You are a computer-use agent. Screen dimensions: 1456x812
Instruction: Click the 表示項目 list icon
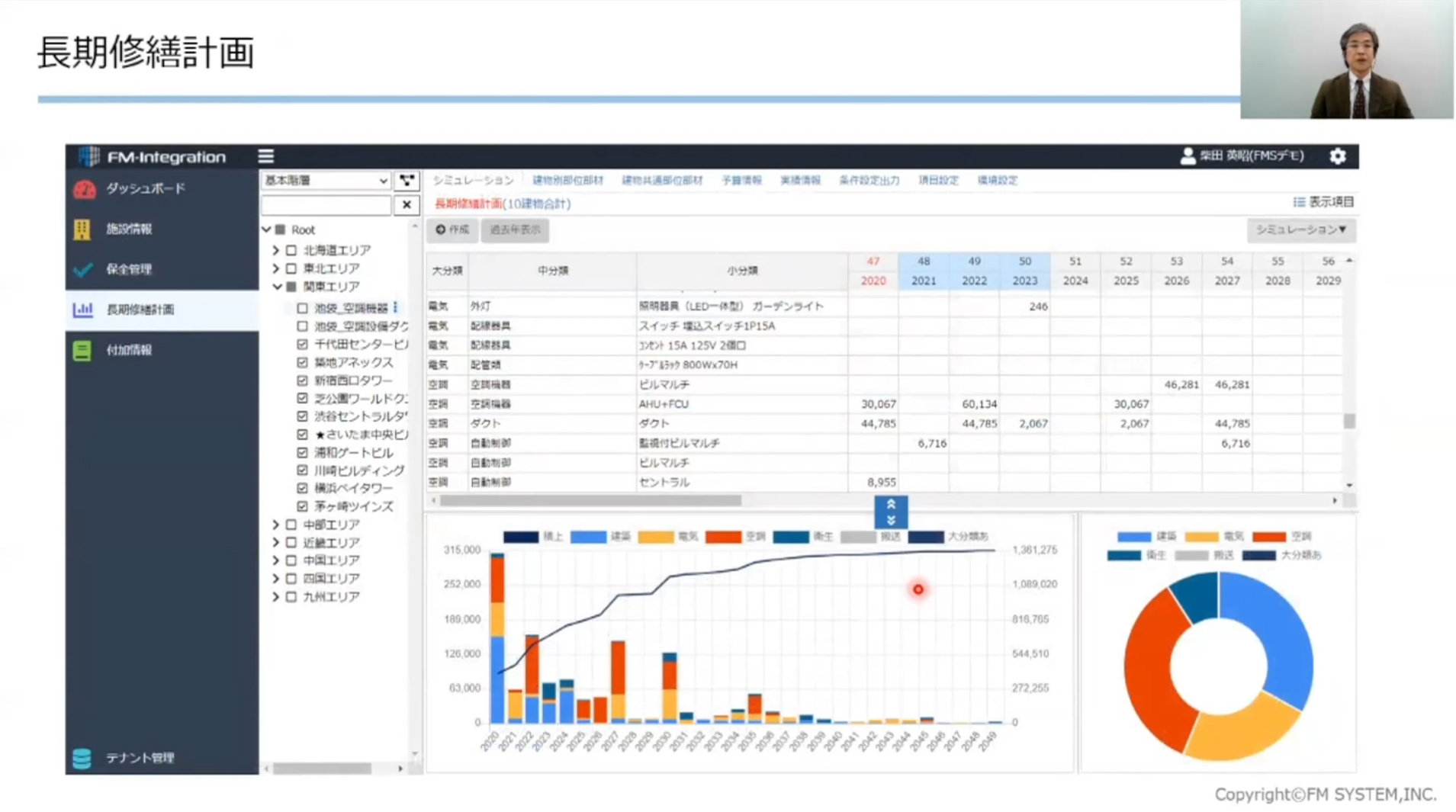[1299, 202]
